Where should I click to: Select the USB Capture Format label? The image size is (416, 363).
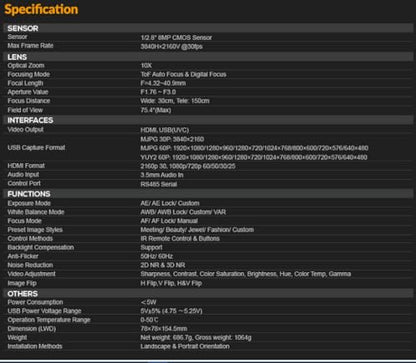tap(36, 148)
